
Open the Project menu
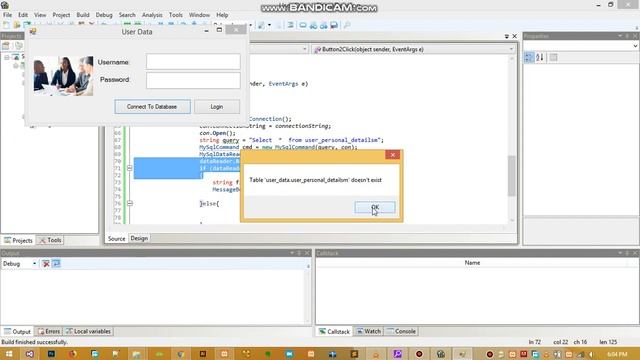coord(61,15)
